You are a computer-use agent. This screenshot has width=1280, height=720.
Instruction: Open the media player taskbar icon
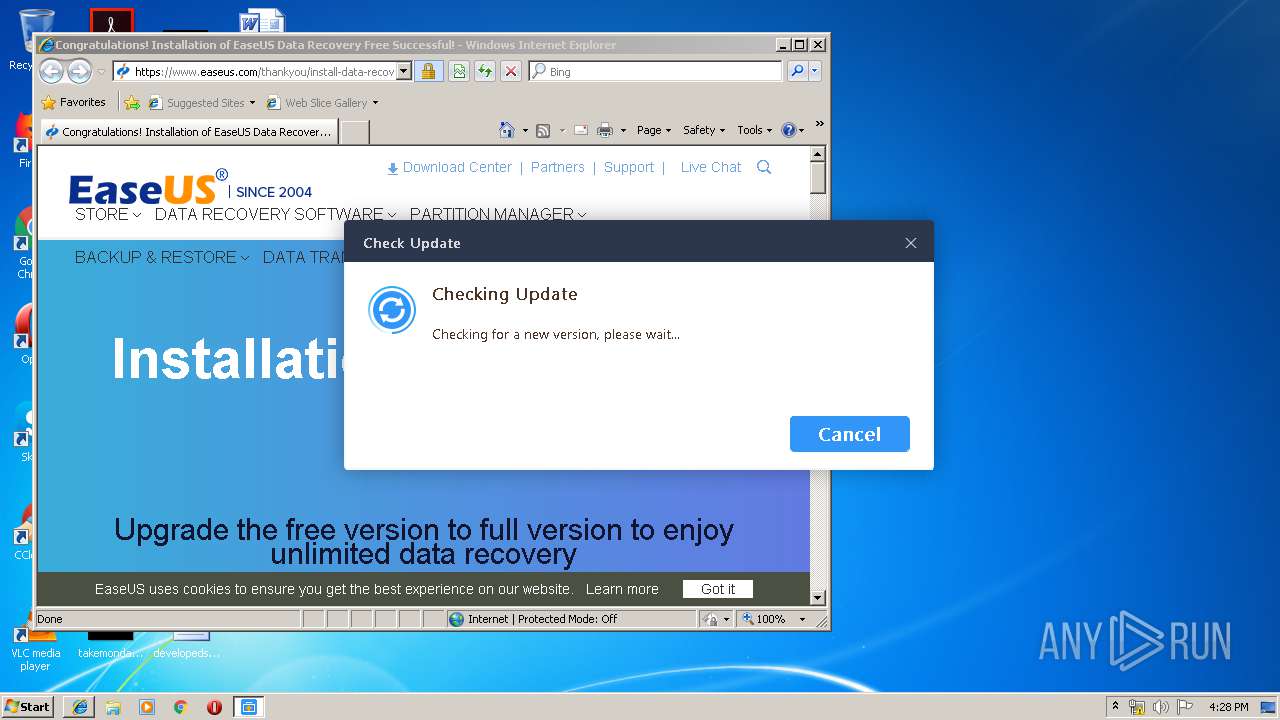(147, 707)
